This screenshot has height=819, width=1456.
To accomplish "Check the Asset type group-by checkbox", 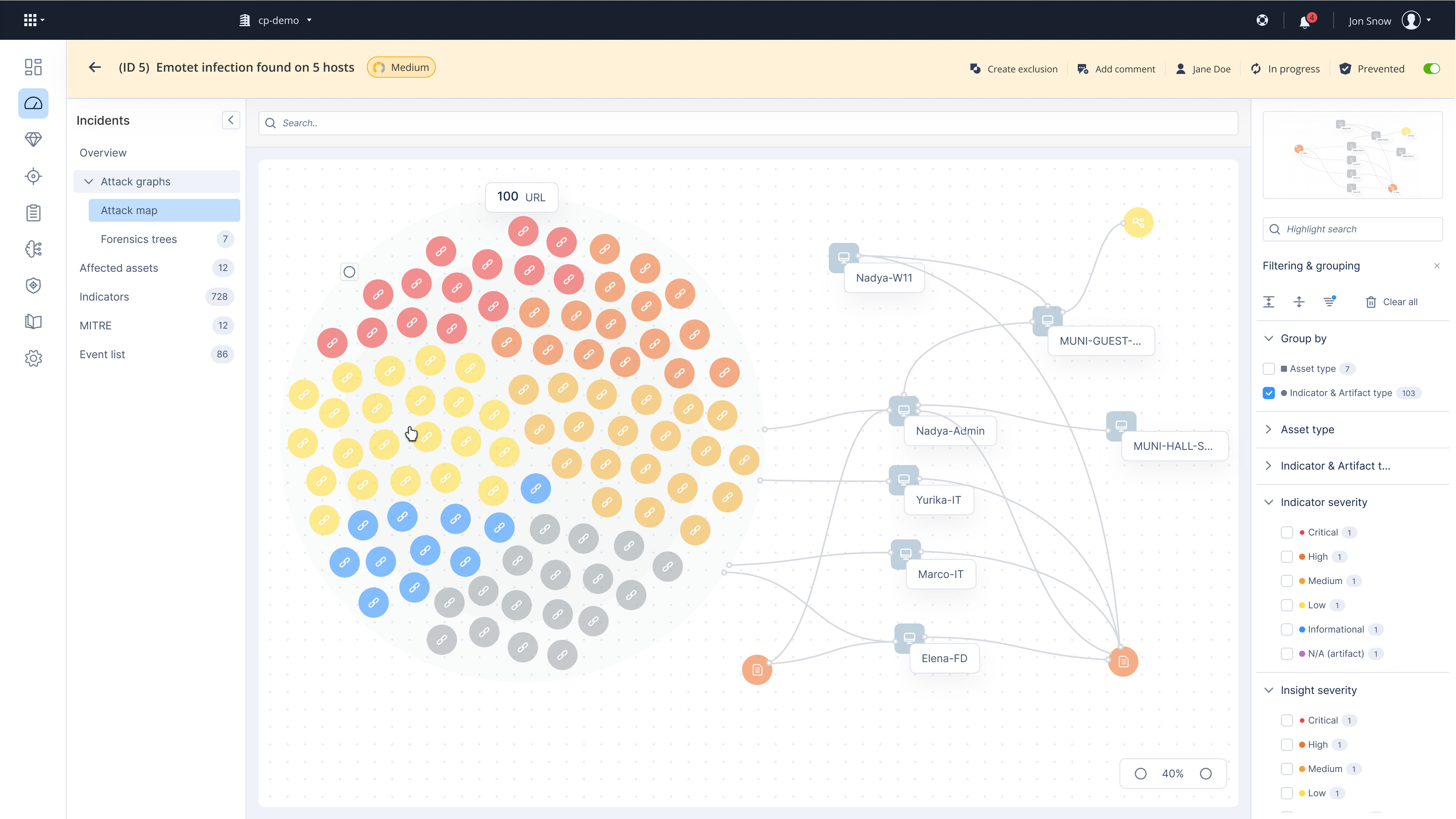I will (x=1269, y=369).
